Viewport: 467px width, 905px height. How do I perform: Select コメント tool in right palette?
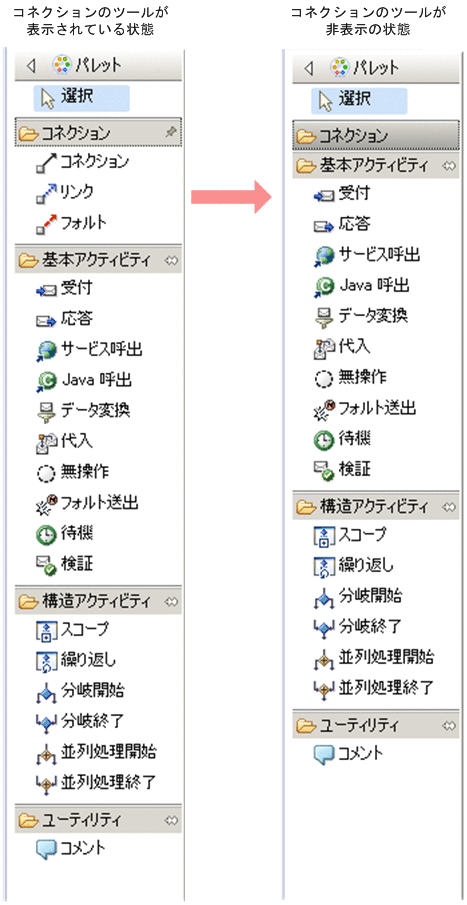[348, 753]
